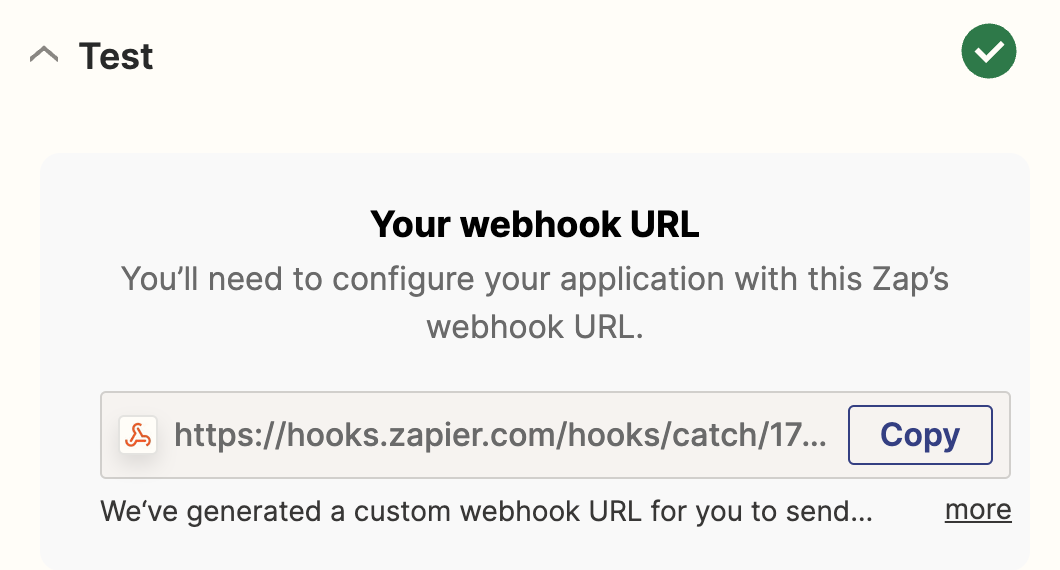This screenshot has height=570, width=1060.
Task: Click the word 'configure' in the description
Action: pos(403,280)
